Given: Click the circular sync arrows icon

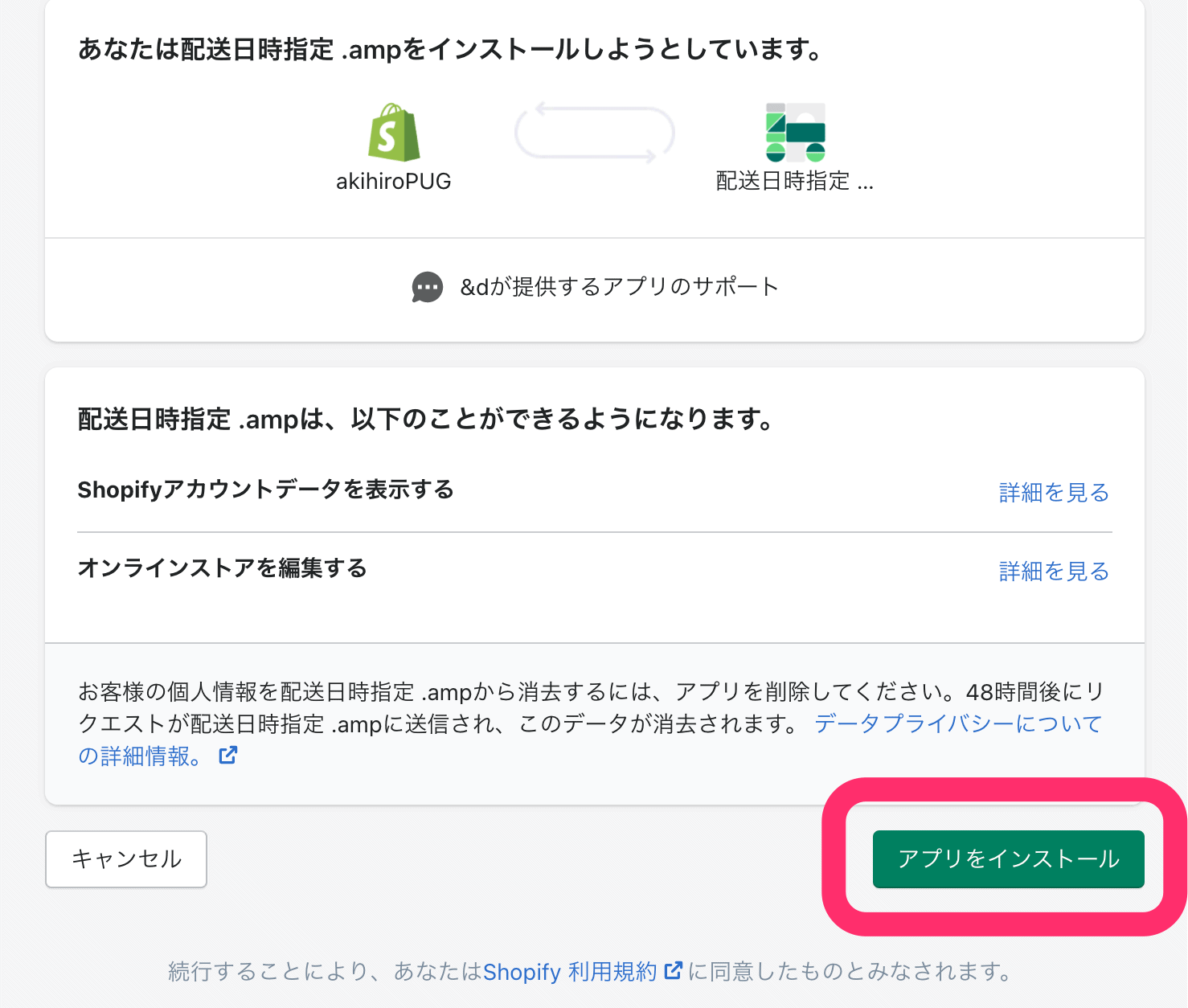Looking at the screenshot, I should point(594,133).
